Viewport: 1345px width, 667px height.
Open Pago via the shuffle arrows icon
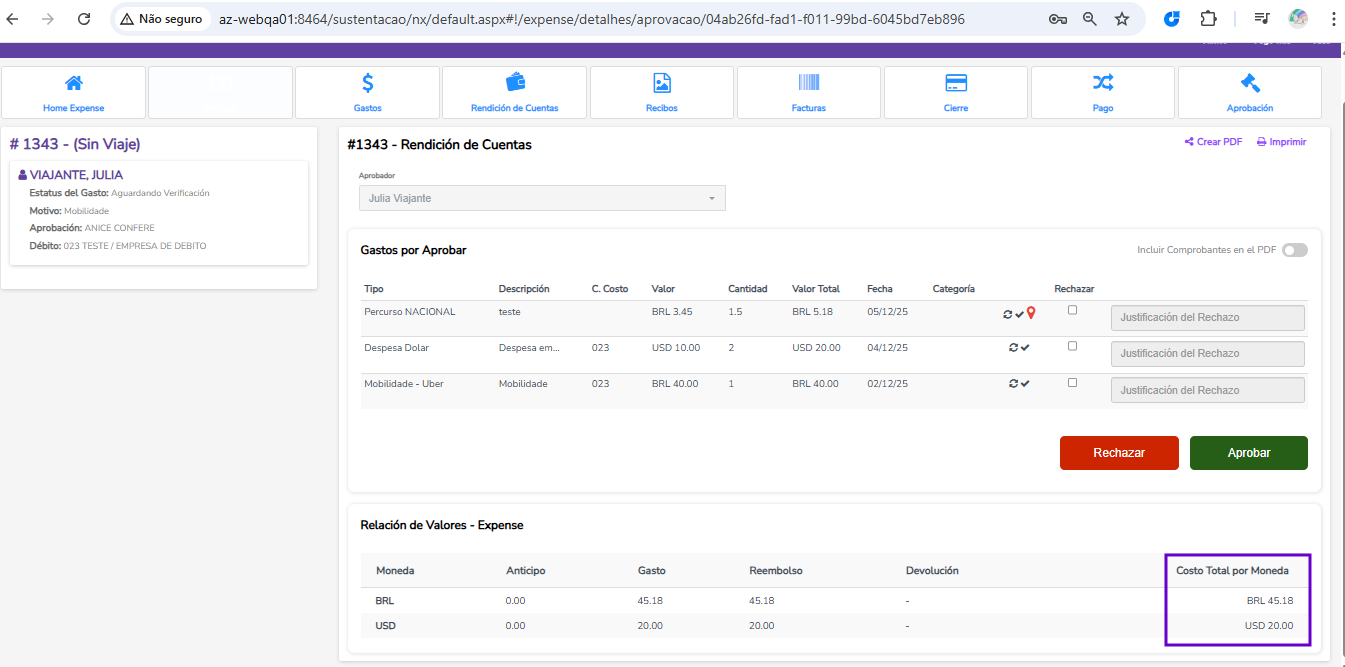(1102, 84)
